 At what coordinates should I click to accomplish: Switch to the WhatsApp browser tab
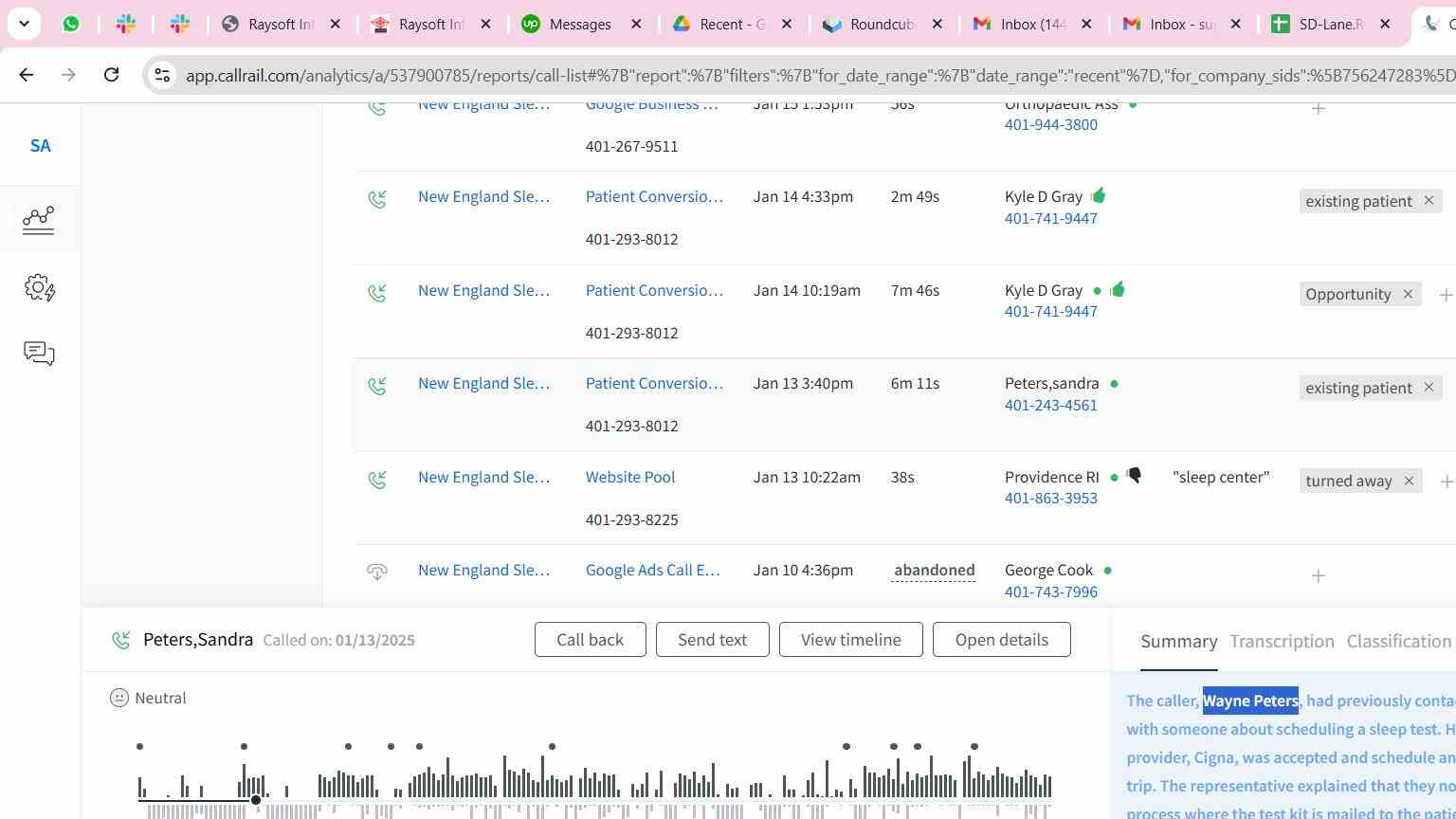pos(71,24)
